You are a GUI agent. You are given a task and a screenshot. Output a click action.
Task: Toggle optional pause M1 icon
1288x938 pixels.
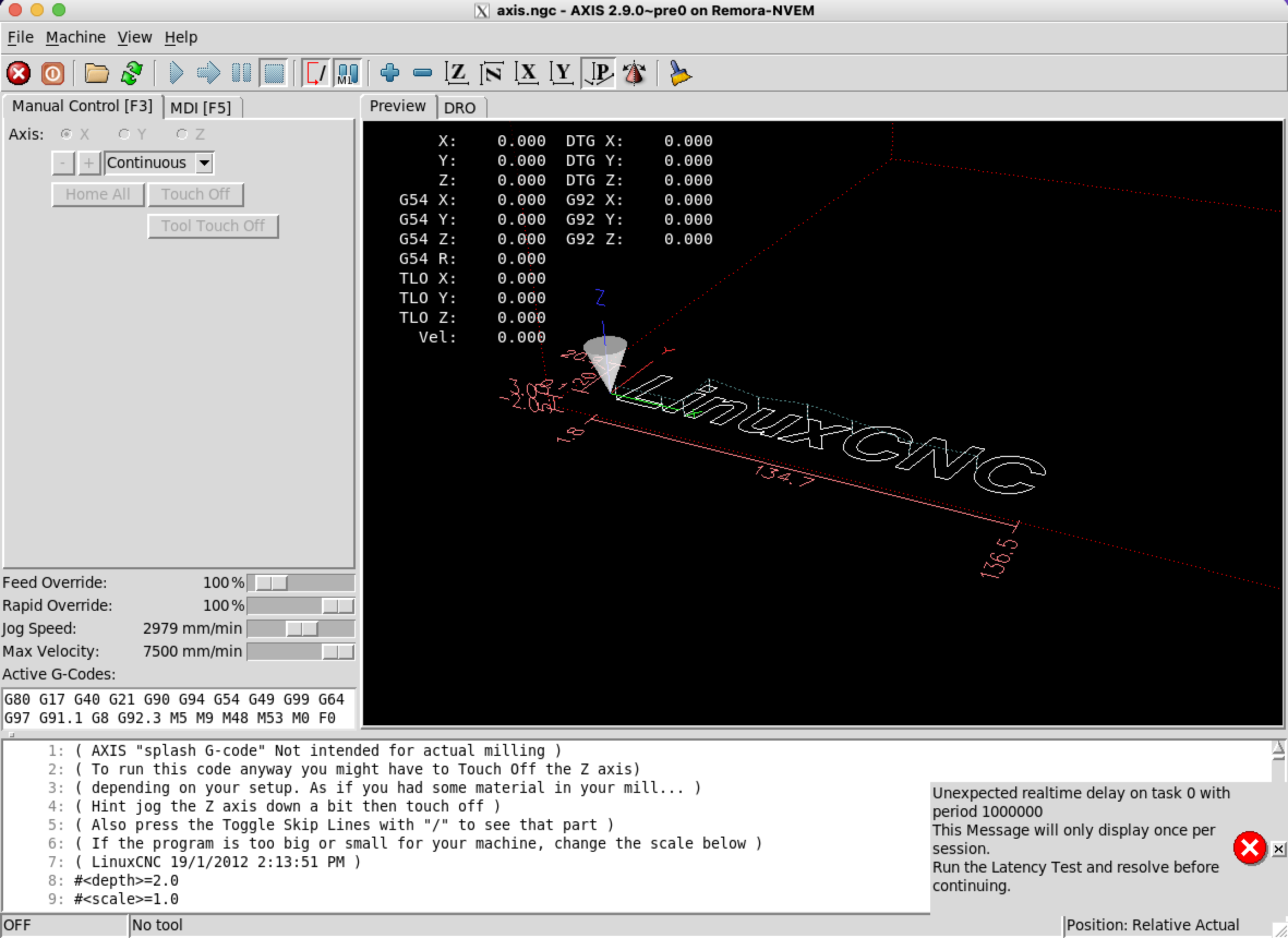click(x=347, y=73)
